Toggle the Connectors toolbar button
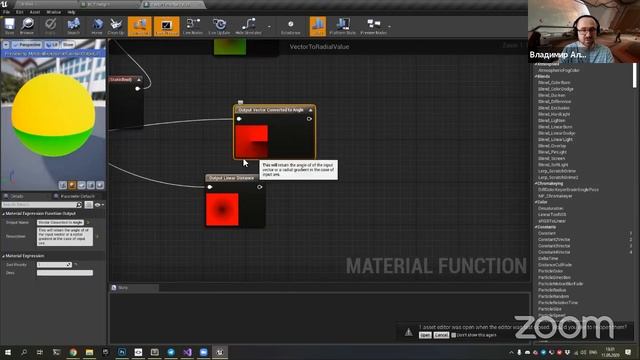 pos(140,26)
